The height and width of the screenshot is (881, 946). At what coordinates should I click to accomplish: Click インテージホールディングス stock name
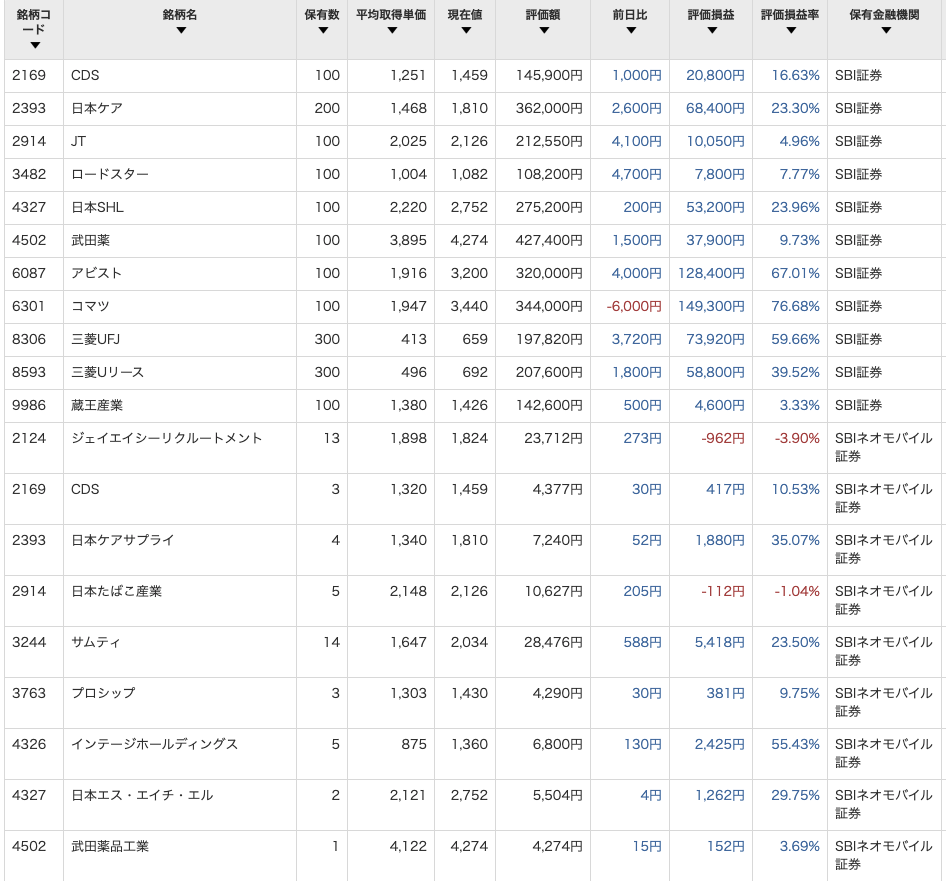coord(154,744)
